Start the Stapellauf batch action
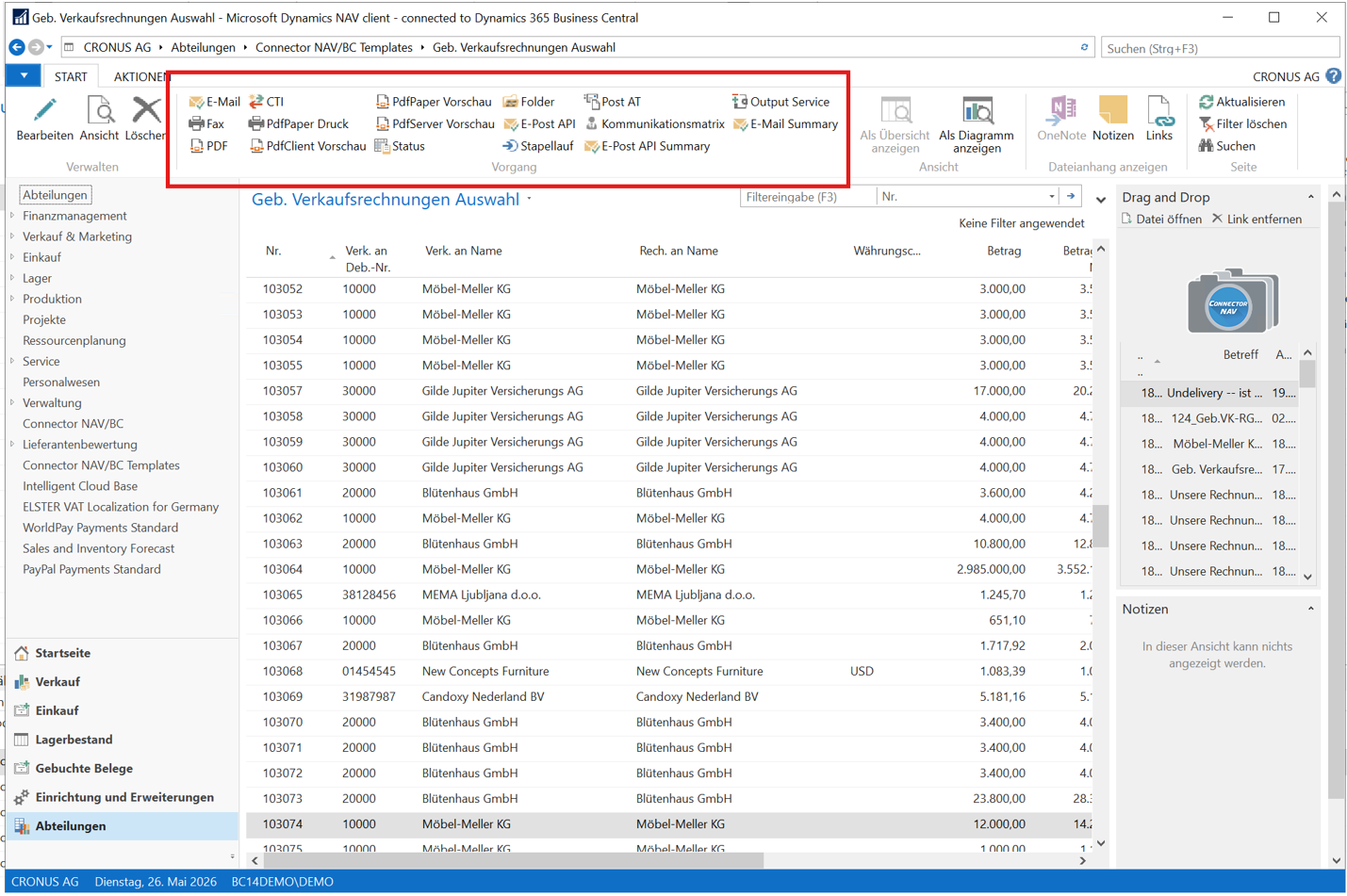 coord(538,146)
